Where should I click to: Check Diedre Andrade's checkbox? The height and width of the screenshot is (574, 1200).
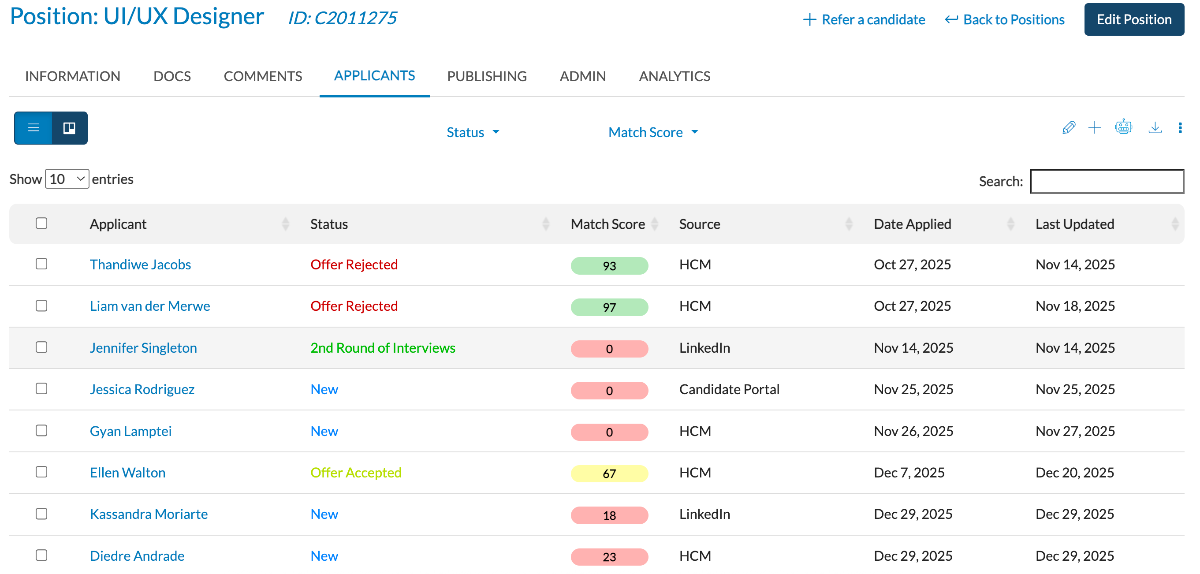42,555
